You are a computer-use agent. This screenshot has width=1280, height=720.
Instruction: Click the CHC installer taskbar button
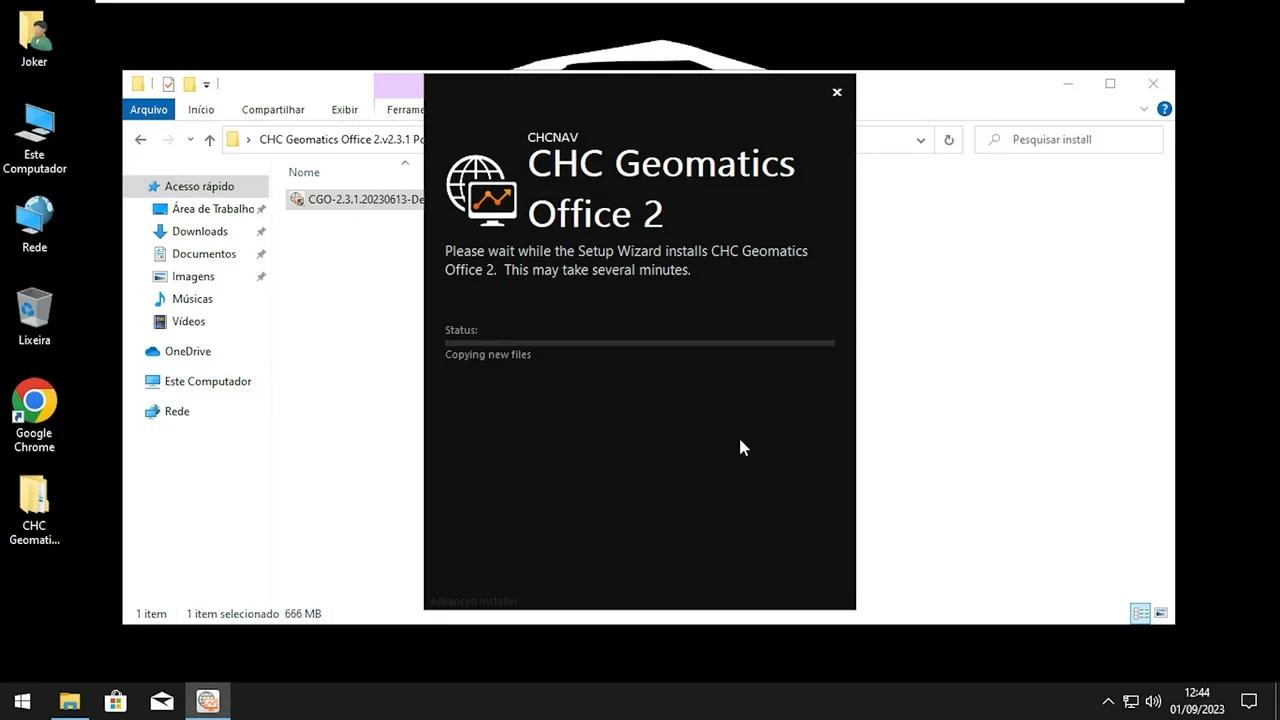coord(208,701)
